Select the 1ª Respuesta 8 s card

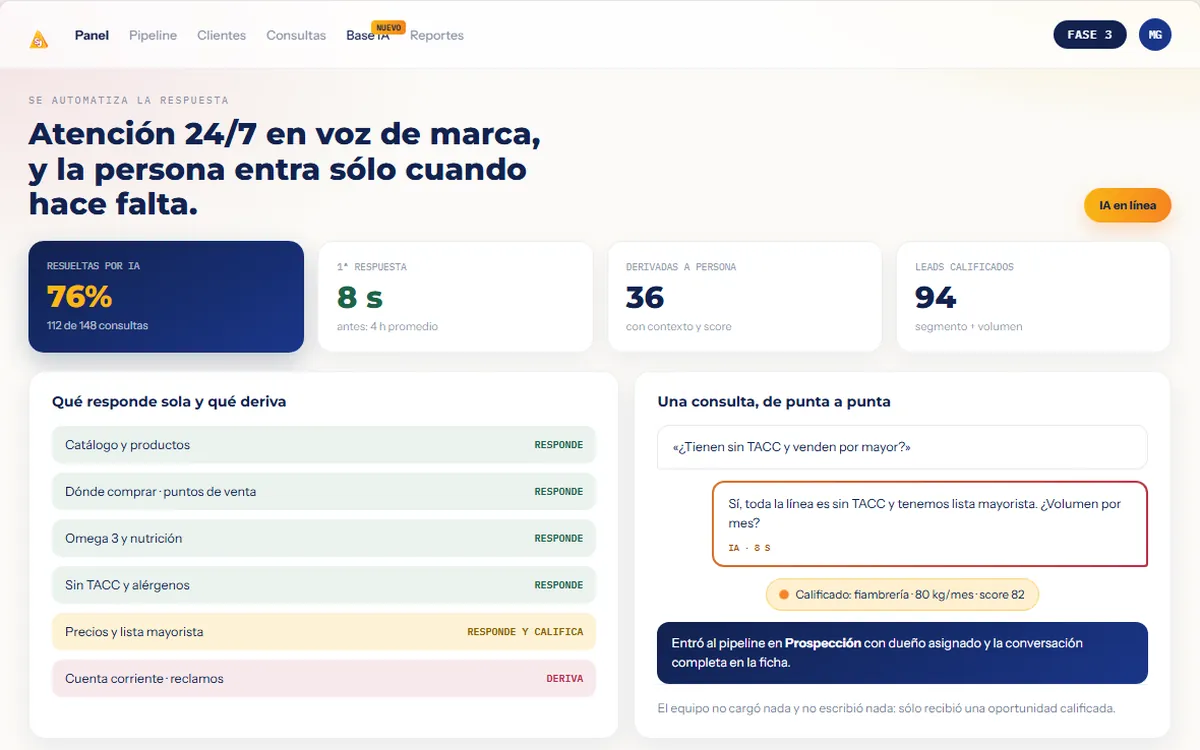click(x=455, y=297)
